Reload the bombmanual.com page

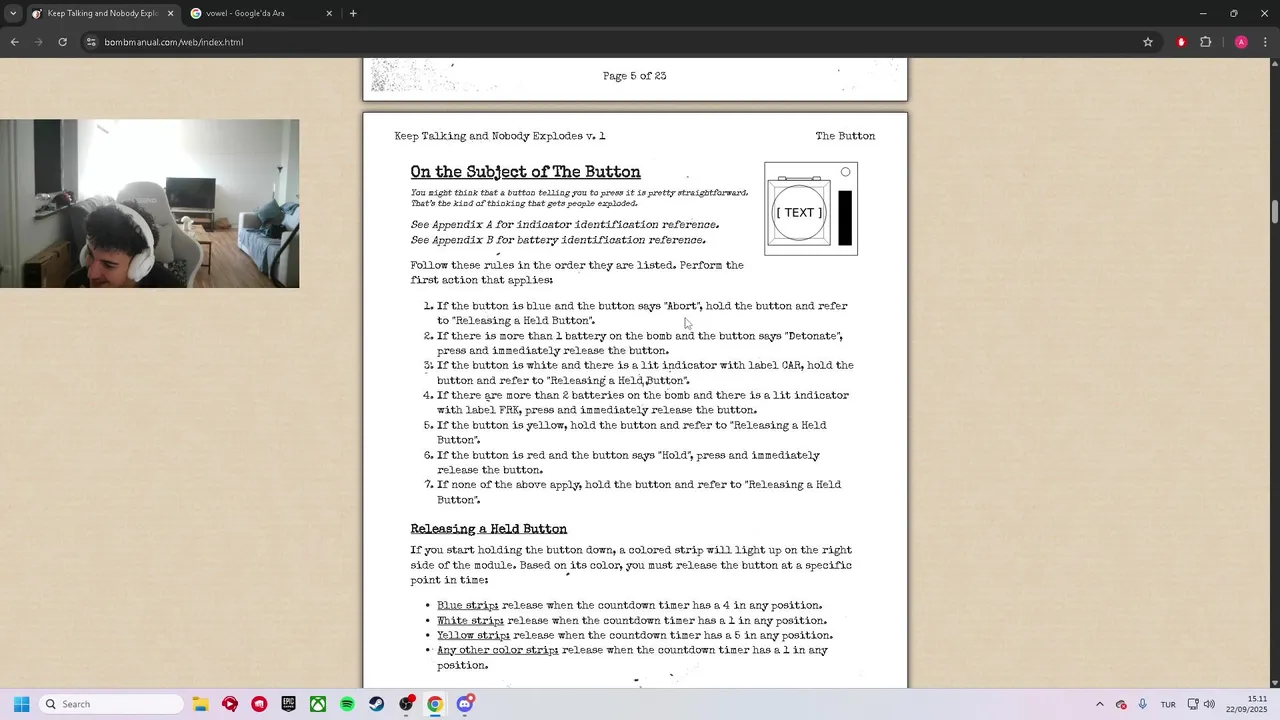coord(62,42)
